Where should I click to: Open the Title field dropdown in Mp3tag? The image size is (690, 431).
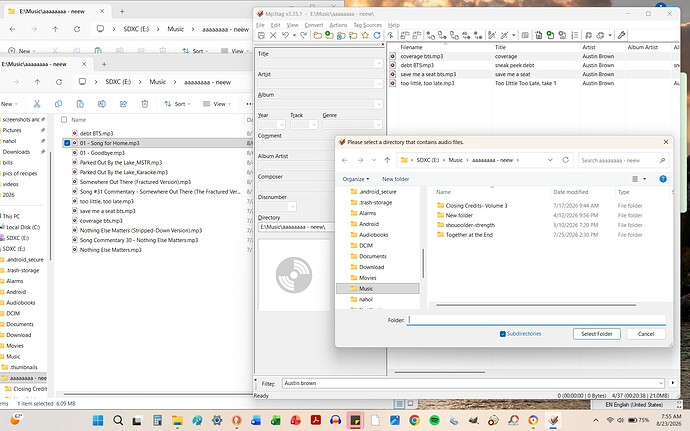click(x=378, y=63)
